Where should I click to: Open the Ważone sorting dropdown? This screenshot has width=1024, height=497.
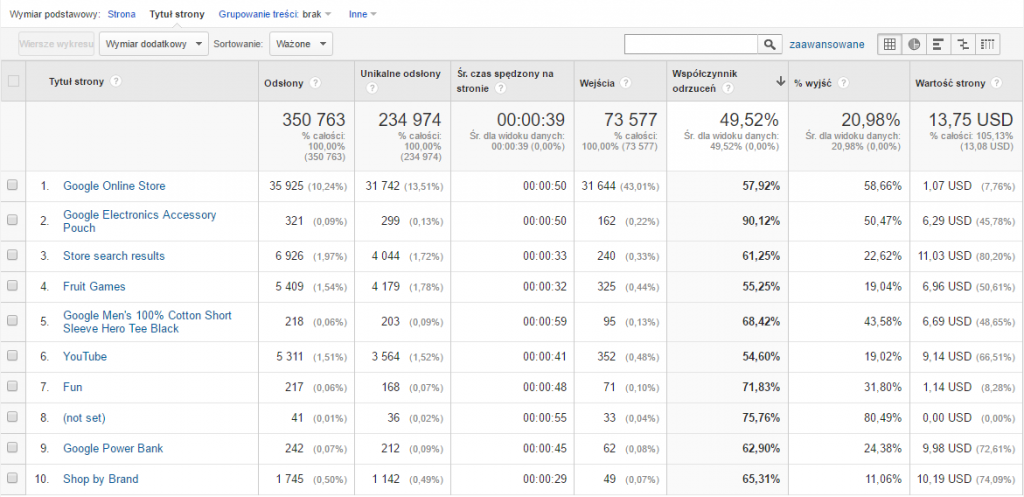pyautogui.click(x=301, y=44)
